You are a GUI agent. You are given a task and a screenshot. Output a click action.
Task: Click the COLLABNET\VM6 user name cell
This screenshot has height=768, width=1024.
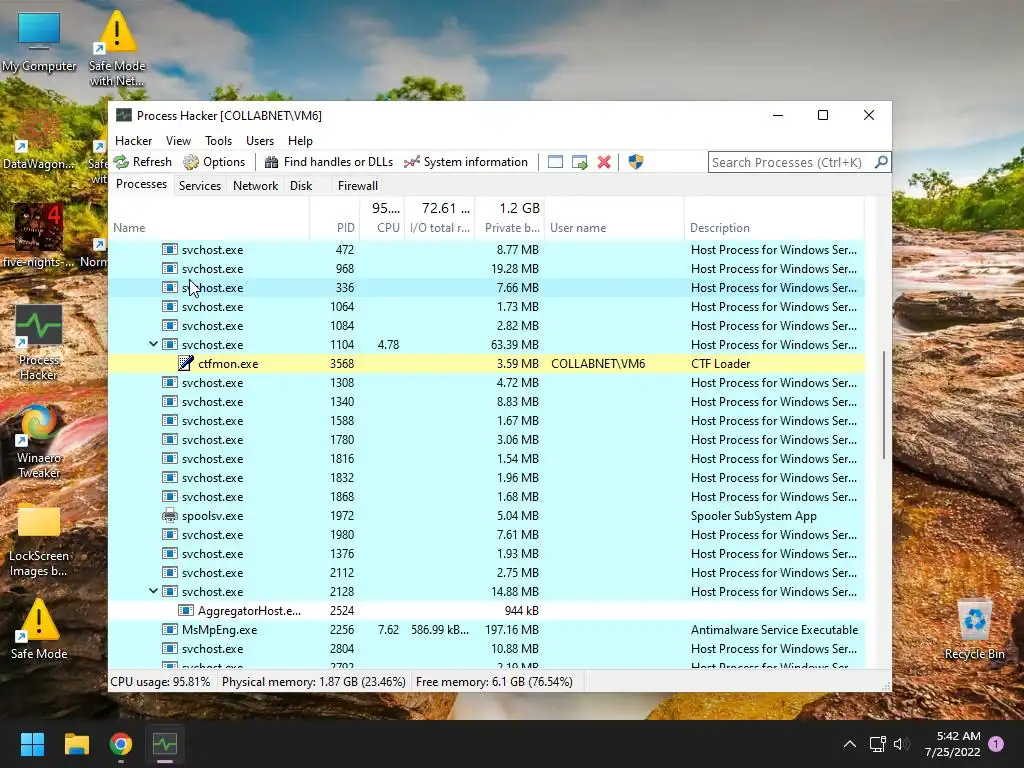(598, 364)
